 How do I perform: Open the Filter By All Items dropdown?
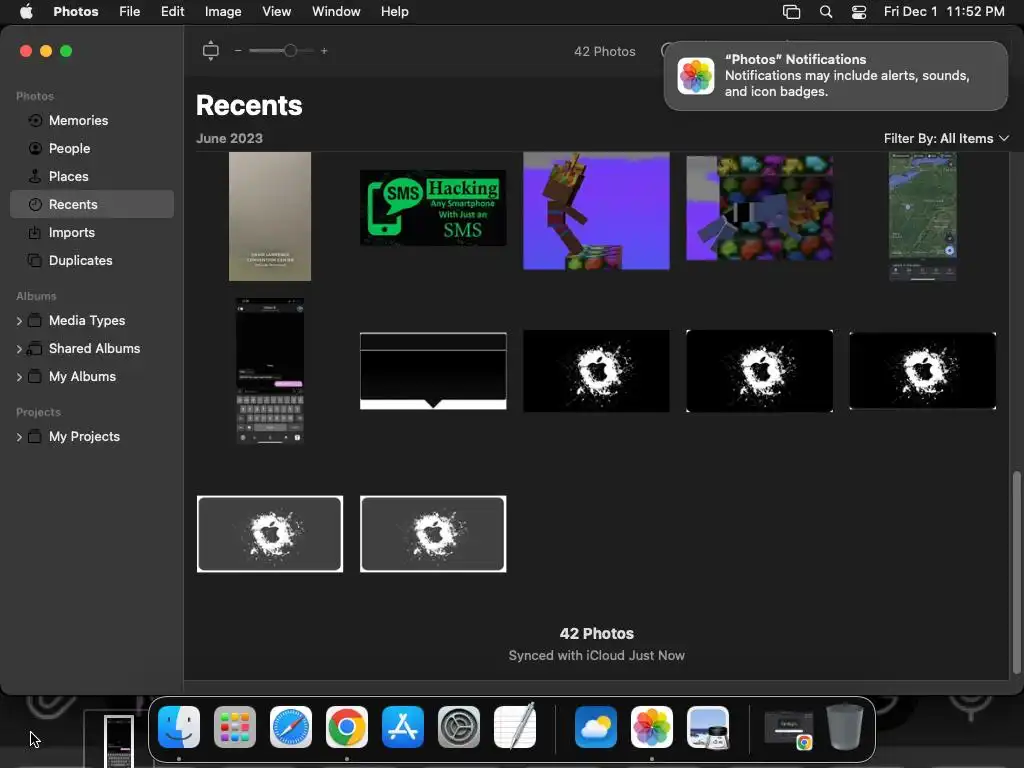(x=946, y=138)
